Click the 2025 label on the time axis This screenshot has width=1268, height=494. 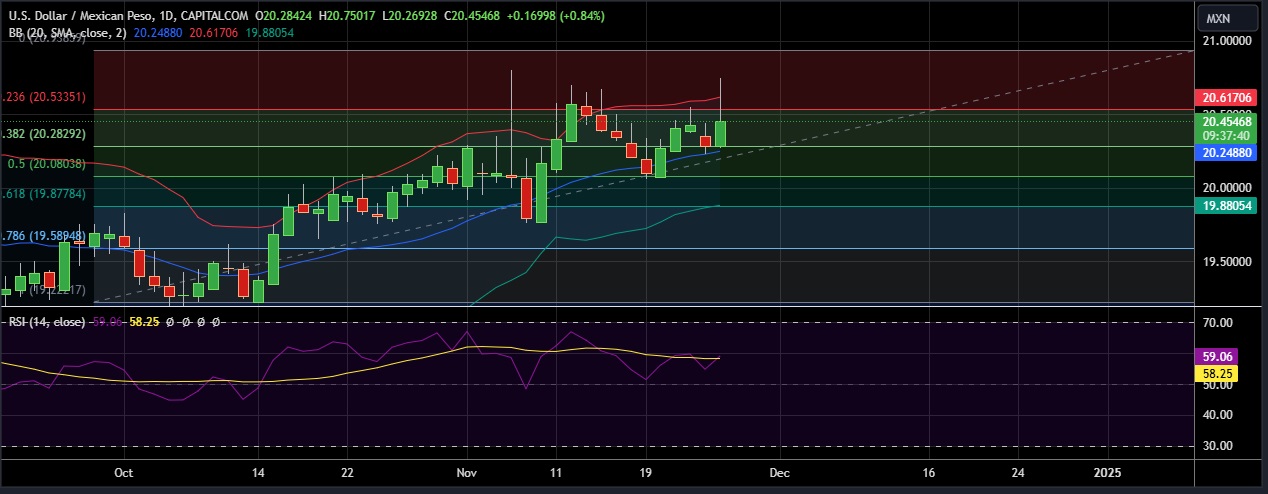click(x=1107, y=471)
